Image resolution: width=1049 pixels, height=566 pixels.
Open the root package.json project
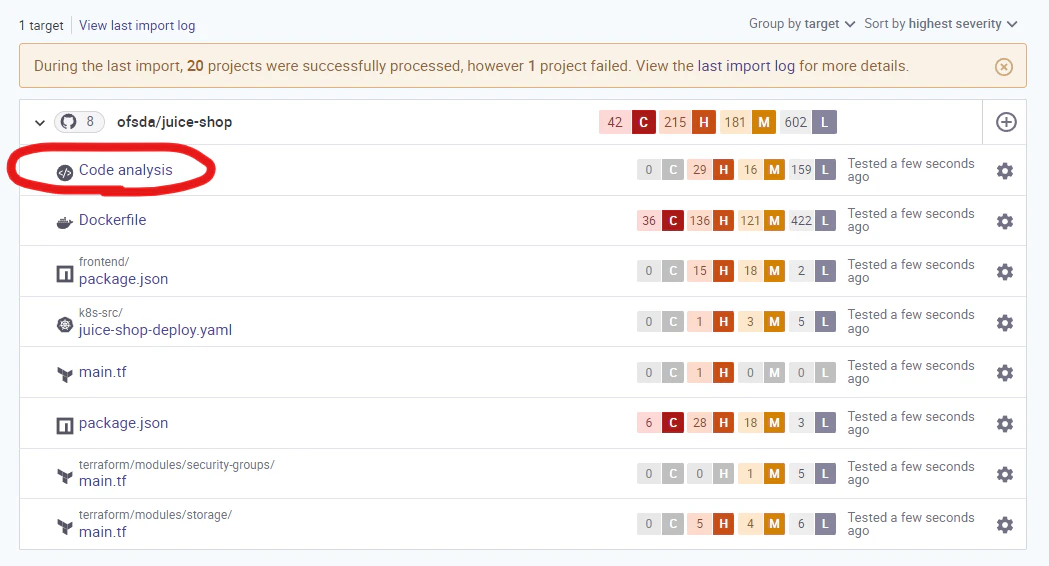123,423
